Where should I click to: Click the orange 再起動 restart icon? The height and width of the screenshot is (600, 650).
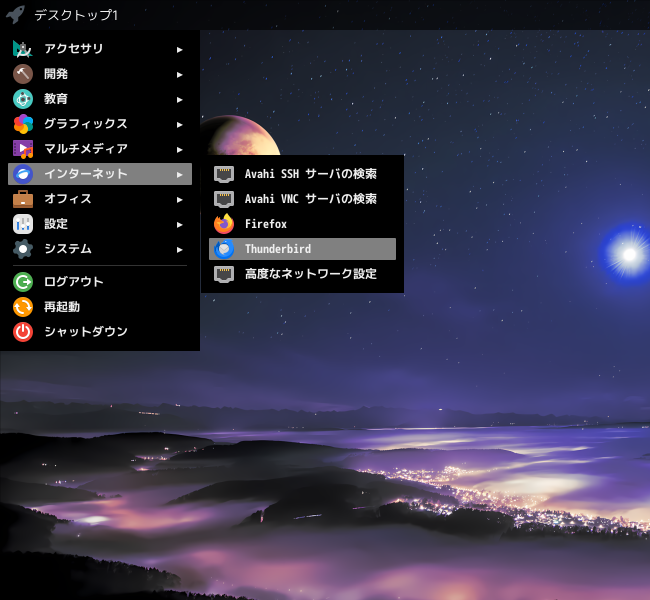coord(23,307)
